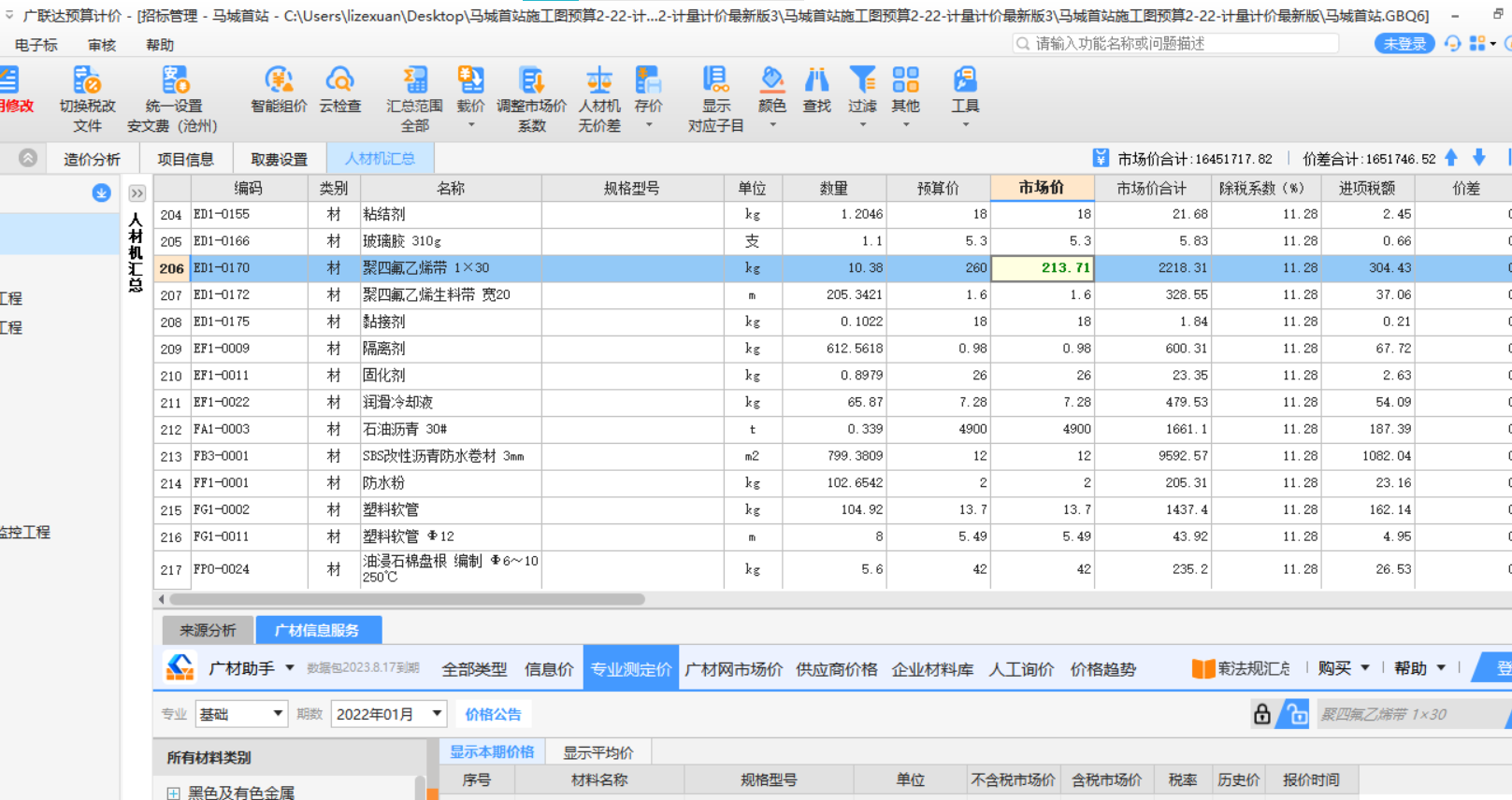Switch to the 造价分析 tab
Viewport: 1512px width, 800px height.
[x=92, y=159]
